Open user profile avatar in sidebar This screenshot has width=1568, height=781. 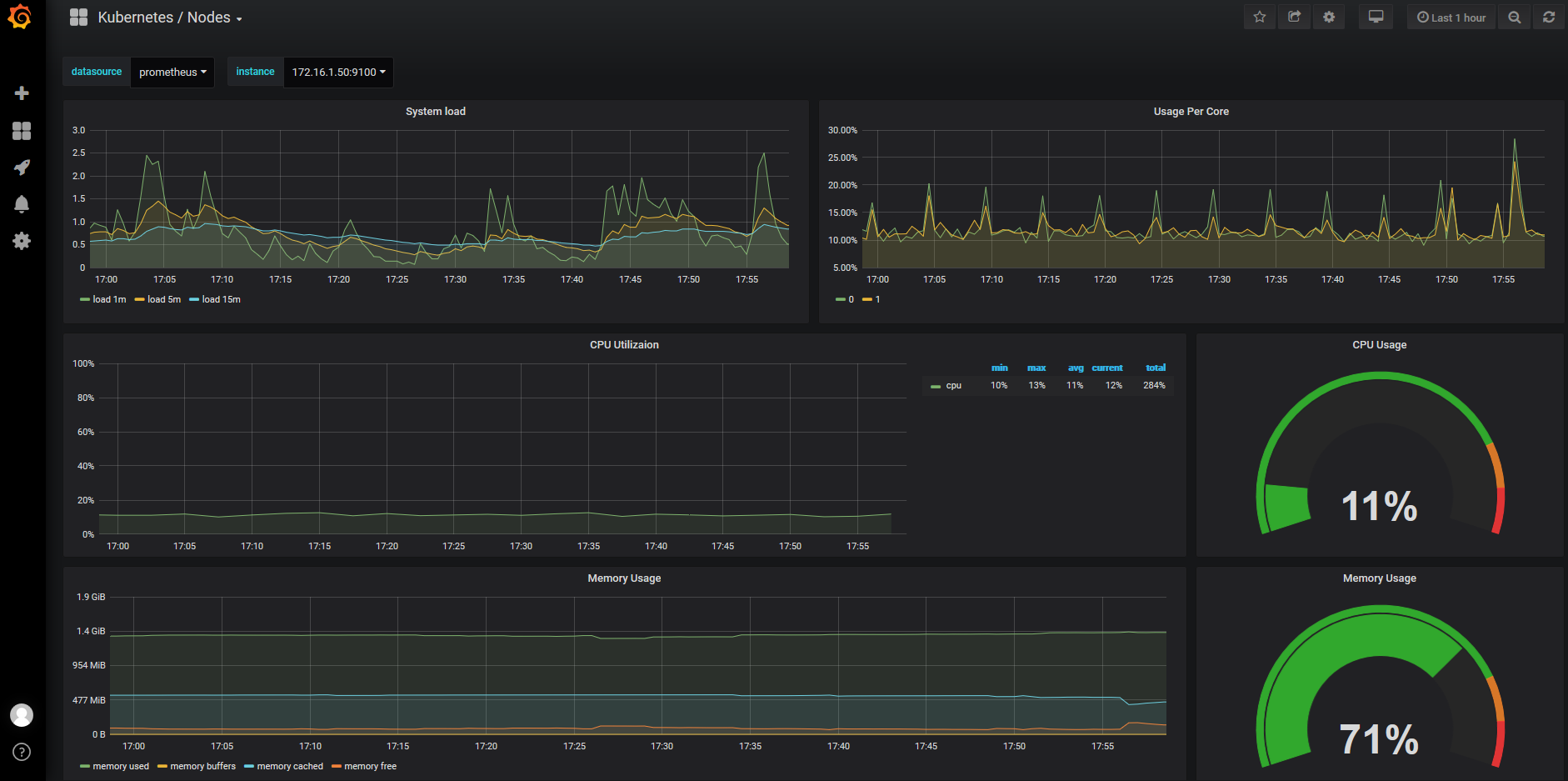click(x=22, y=715)
